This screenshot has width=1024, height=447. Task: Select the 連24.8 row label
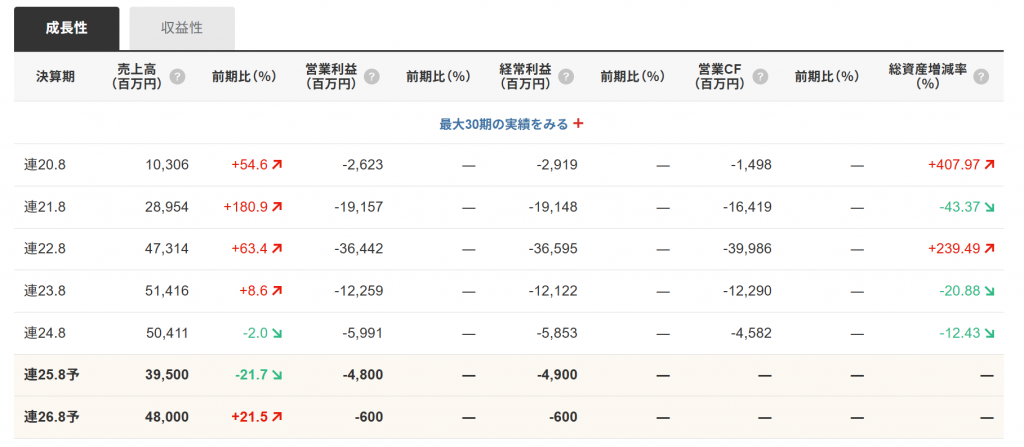pyautogui.click(x=45, y=333)
